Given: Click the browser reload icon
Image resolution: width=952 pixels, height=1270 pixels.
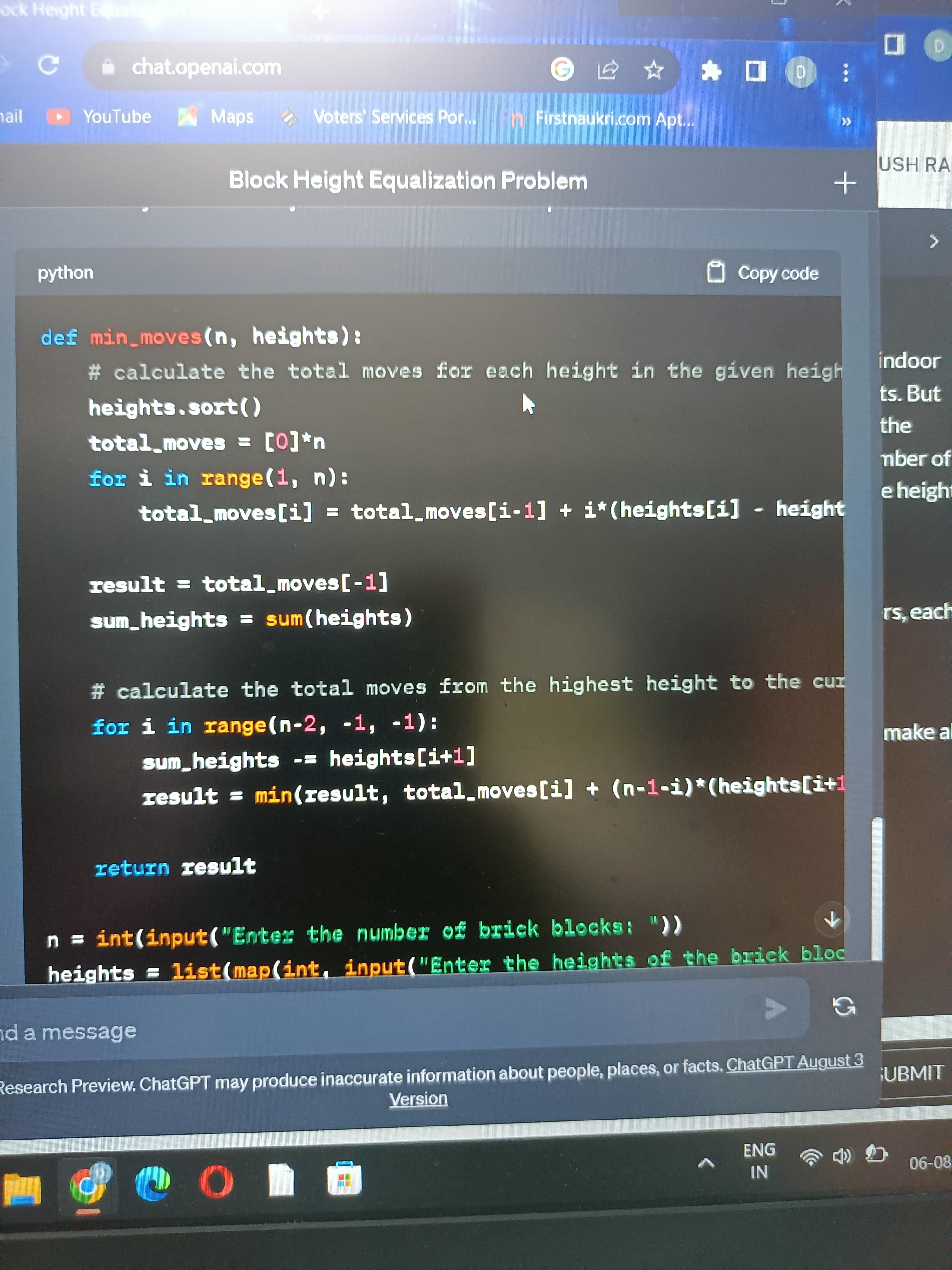Looking at the screenshot, I should point(48,65).
